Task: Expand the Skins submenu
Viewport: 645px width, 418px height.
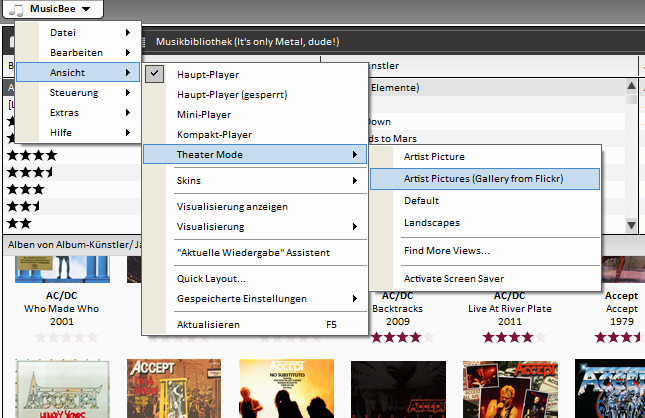Action: tap(255, 181)
